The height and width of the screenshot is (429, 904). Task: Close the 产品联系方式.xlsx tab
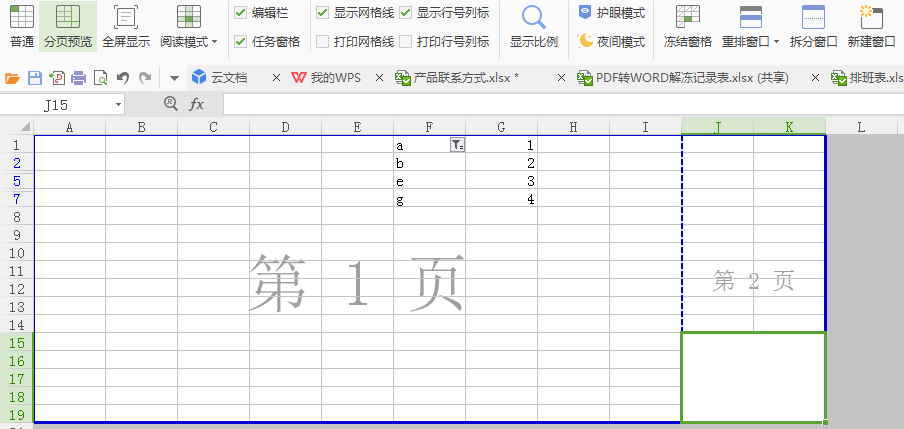(561, 78)
